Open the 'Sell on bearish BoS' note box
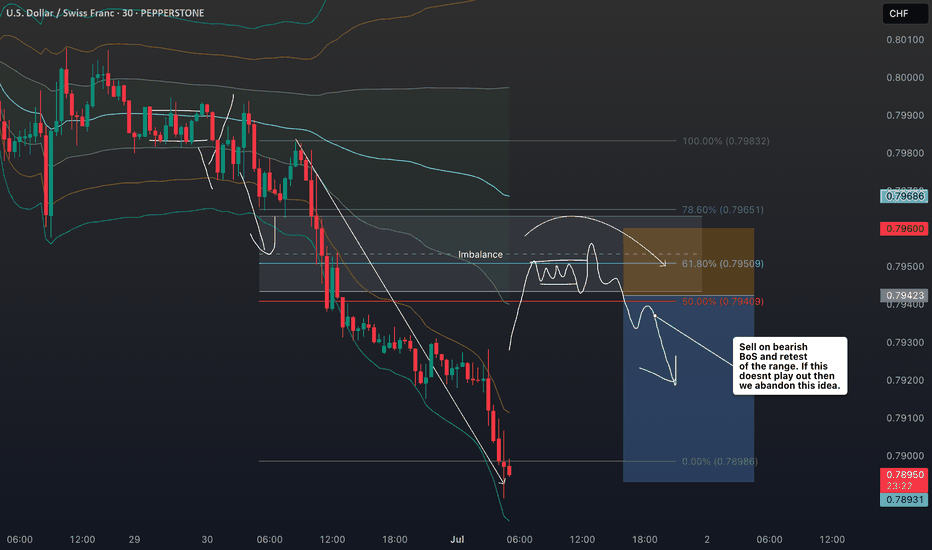932x550 pixels. (x=790, y=366)
